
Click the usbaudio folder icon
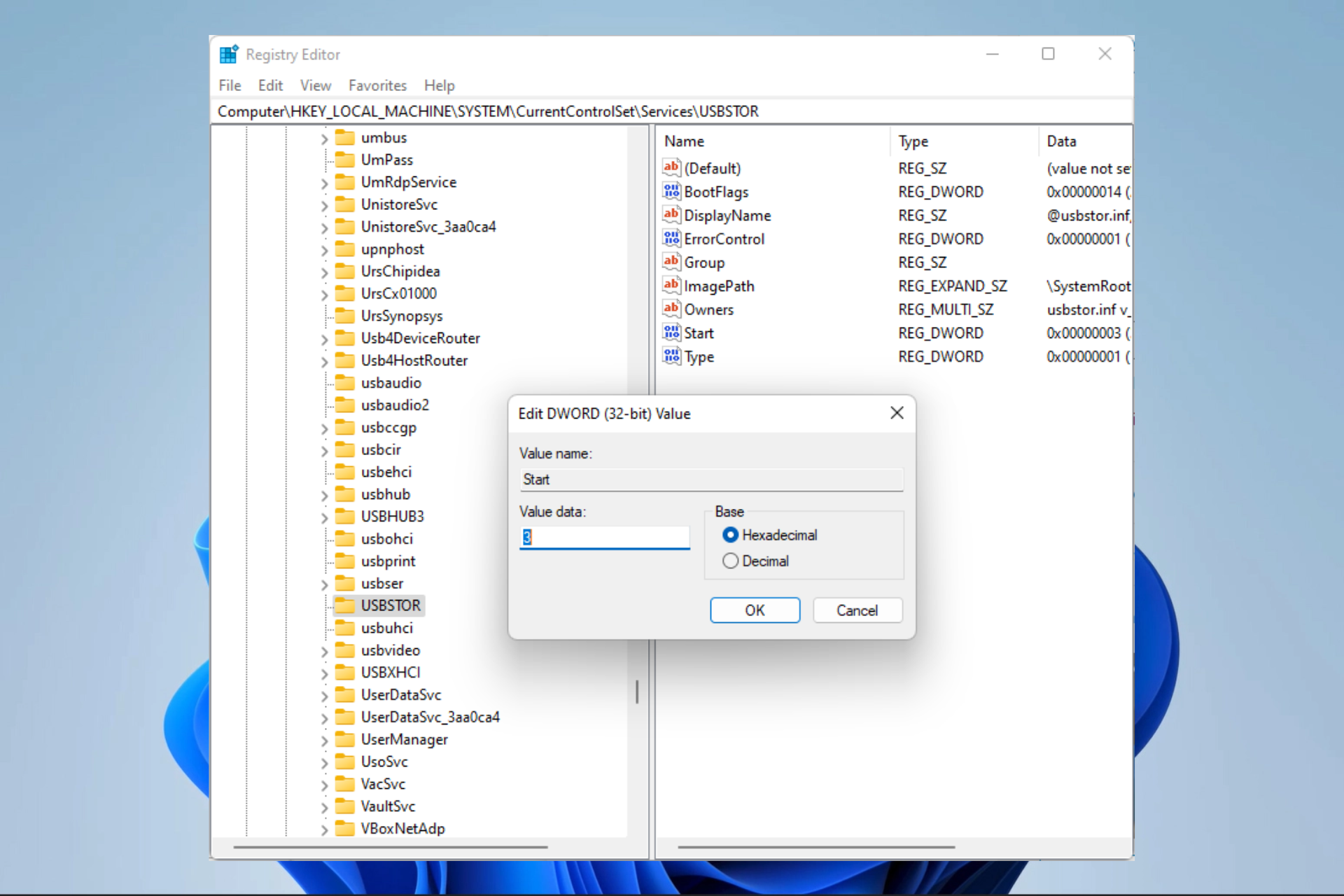(x=344, y=383)
